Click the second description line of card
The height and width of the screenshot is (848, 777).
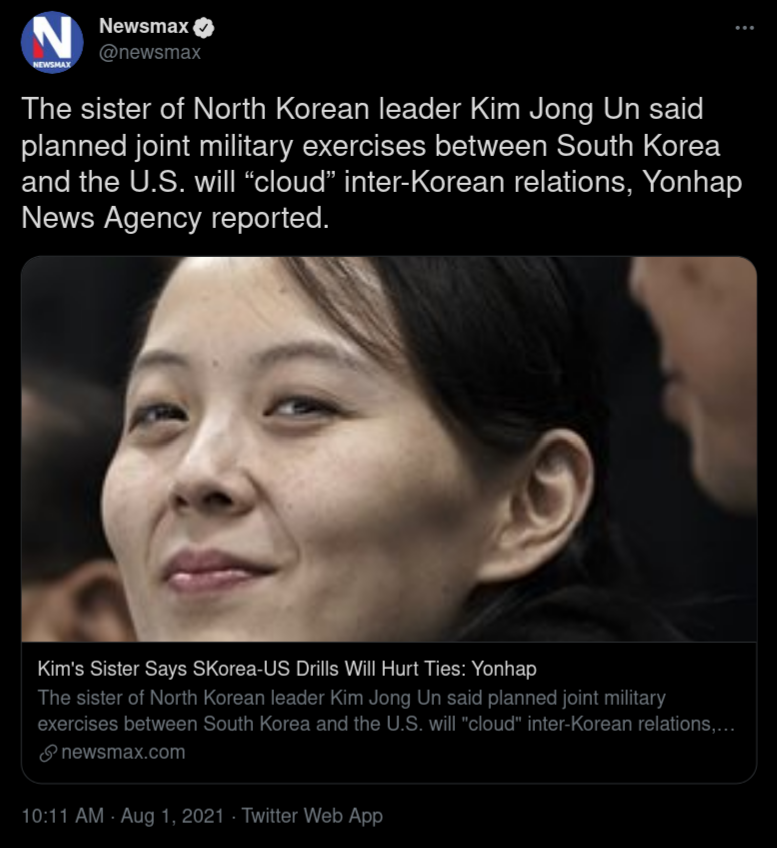point(386,724)
